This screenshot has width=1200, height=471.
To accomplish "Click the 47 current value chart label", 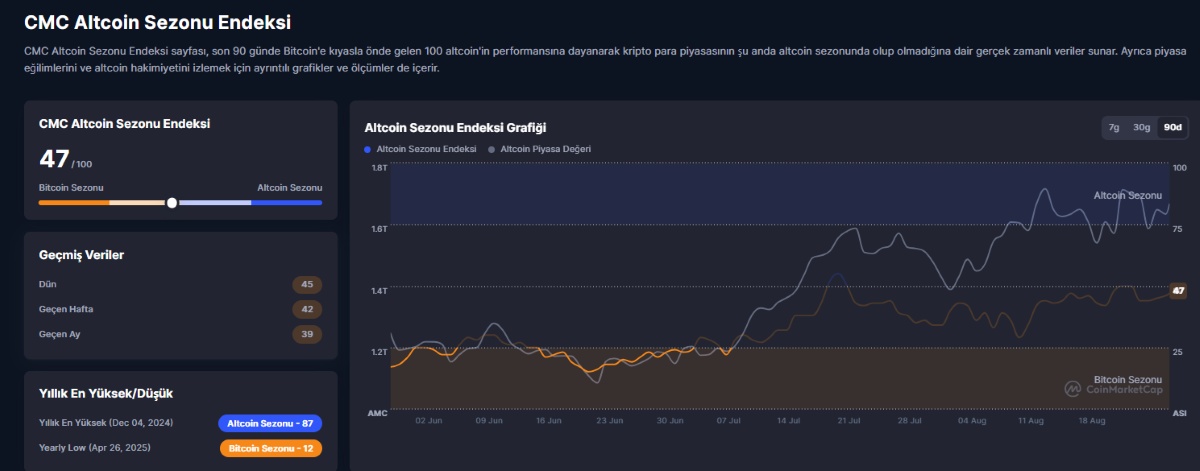I will click(x=1178, y=290).
